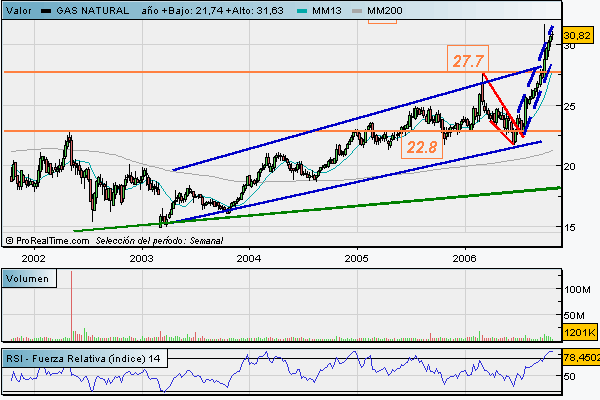Click the MM200 gray legend swatch
Viewport: 600px width, 400px height.
[x=357, y=11]
